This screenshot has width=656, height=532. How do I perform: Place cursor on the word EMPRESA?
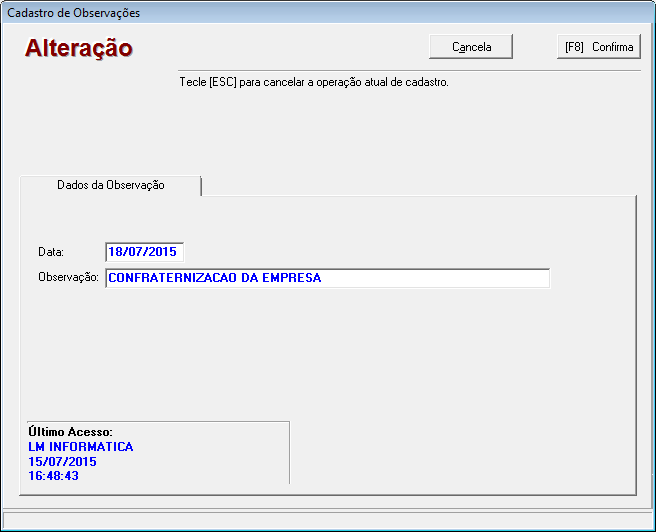coord(291,278)
